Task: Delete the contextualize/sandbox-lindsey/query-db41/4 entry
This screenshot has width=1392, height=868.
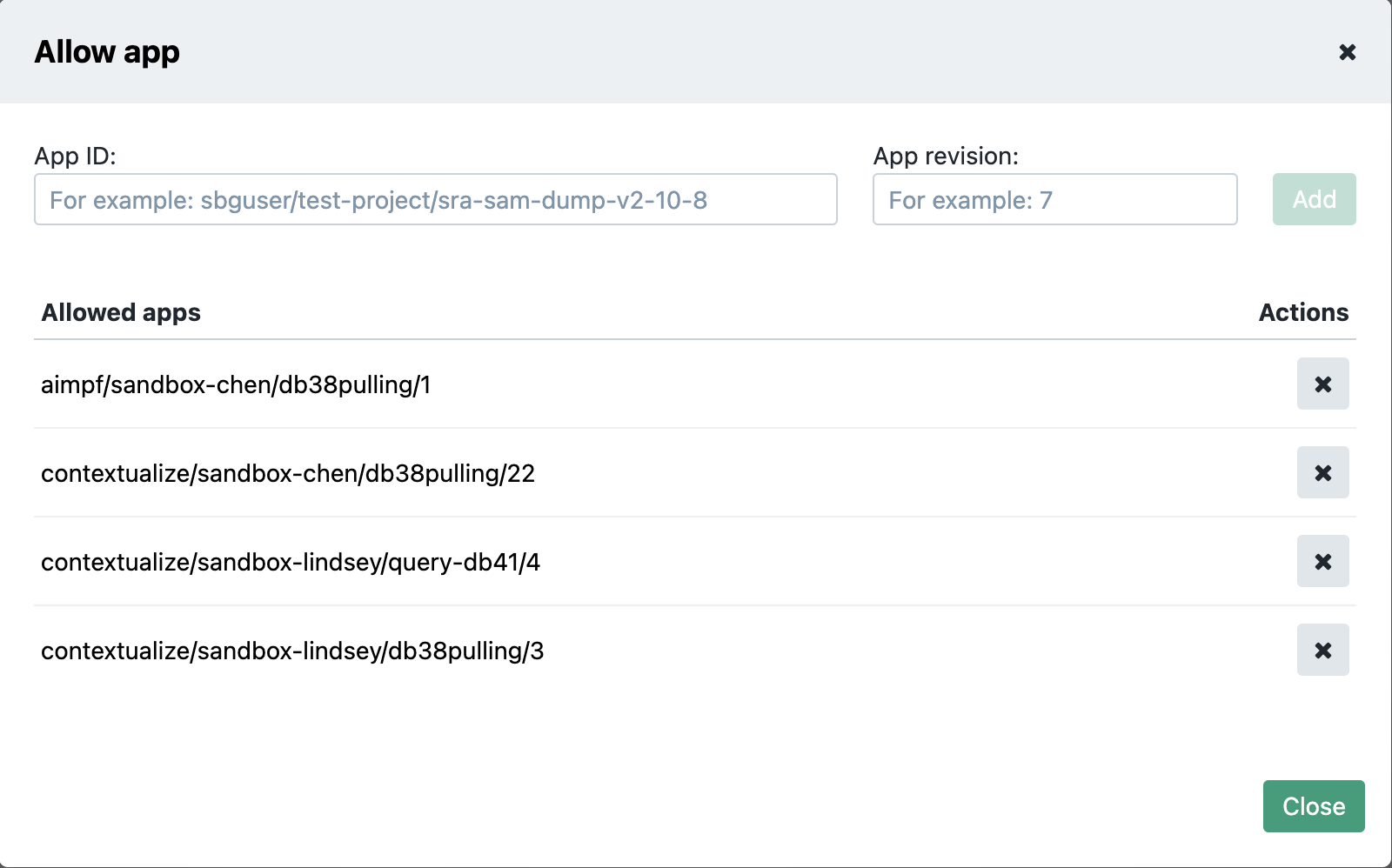Action: pos(1322,561)
